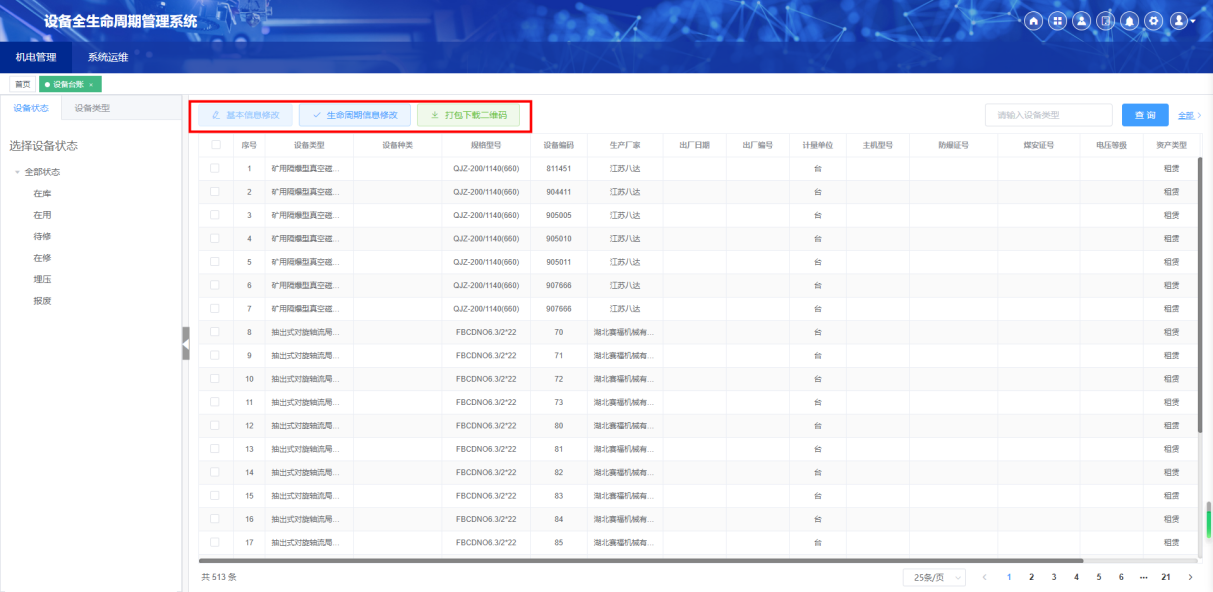
Task: Click 打包下载二维码 button
Action: tap(468, 116)
